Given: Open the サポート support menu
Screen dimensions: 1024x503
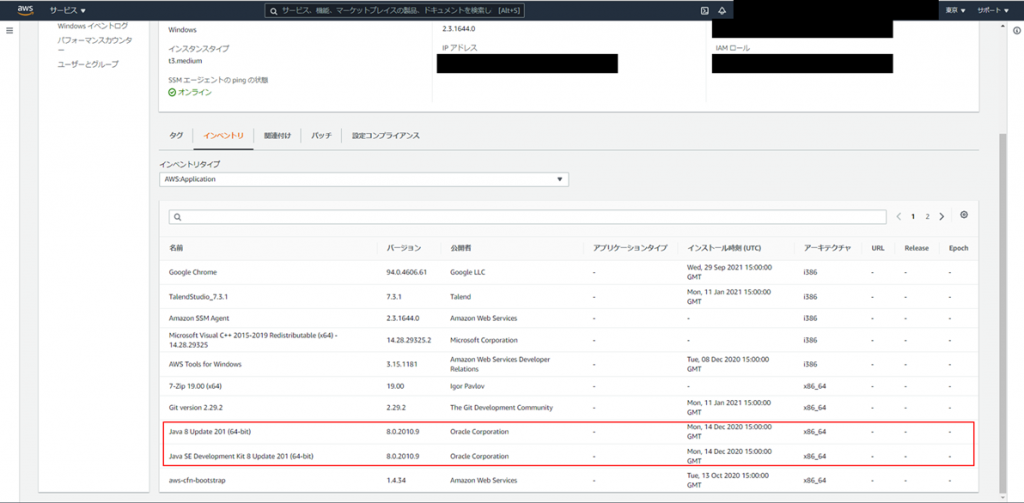Looking at the screenshot, I should pyautogui.click(x=993, y=10).
